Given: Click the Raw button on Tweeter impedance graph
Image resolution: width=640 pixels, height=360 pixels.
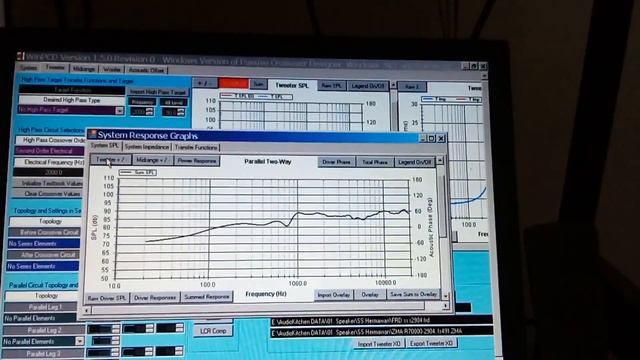Looking at the screenshot, I should [x=411, y=87].
